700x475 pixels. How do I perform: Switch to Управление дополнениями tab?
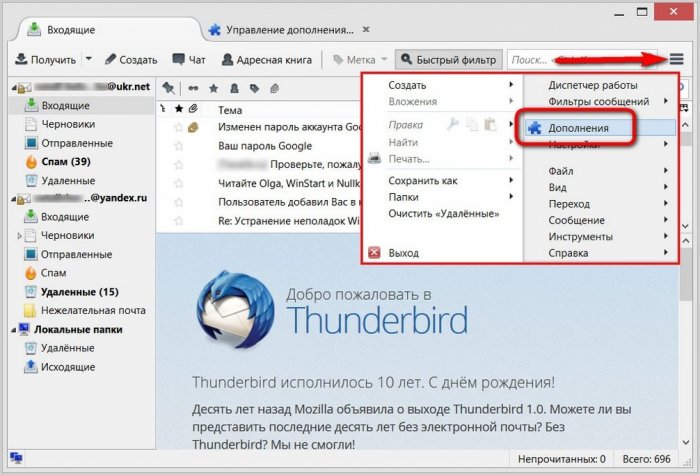[x=290, y=30]
